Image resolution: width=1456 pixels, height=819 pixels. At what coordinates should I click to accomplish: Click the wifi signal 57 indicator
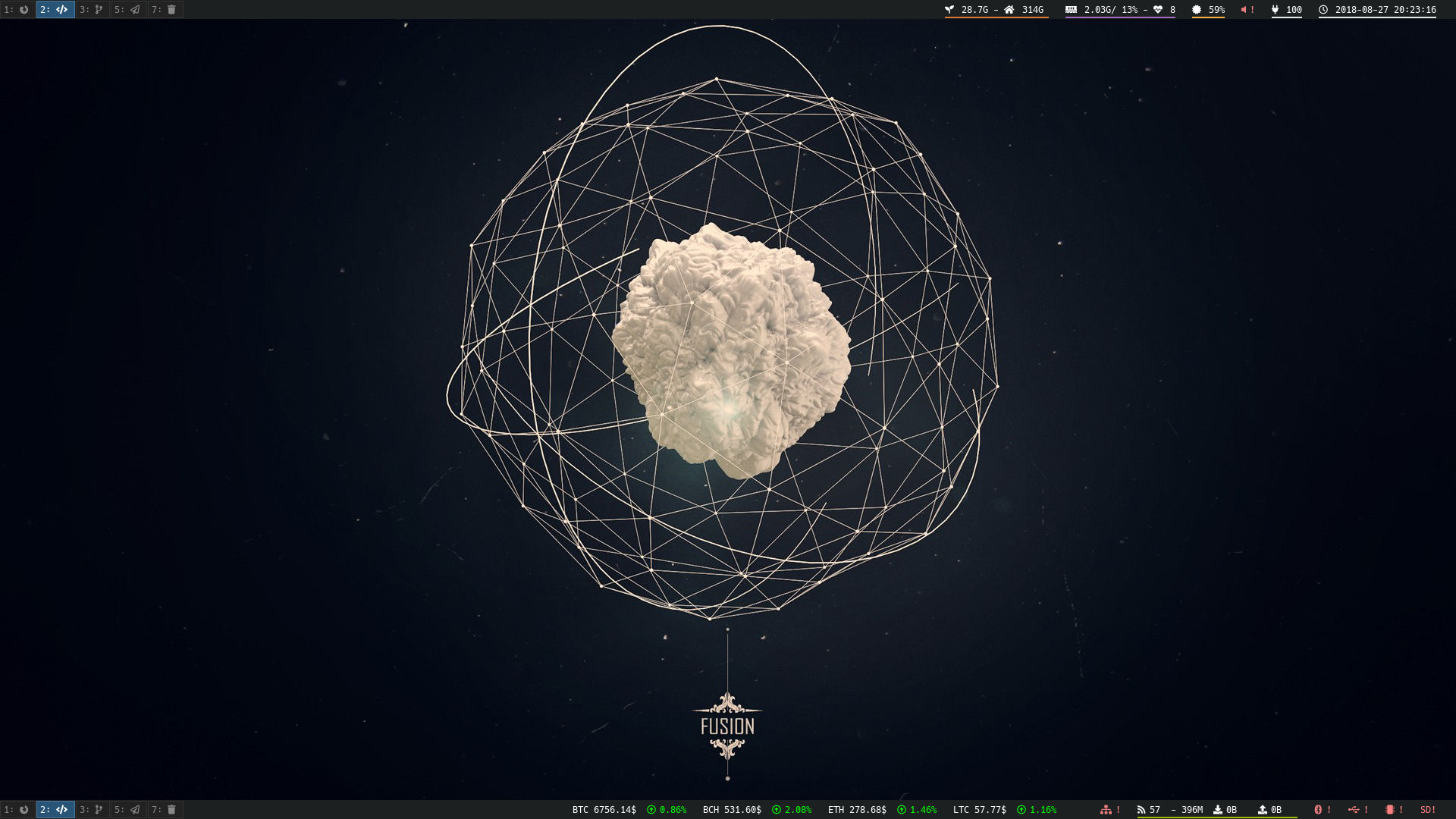(1148, 810)
